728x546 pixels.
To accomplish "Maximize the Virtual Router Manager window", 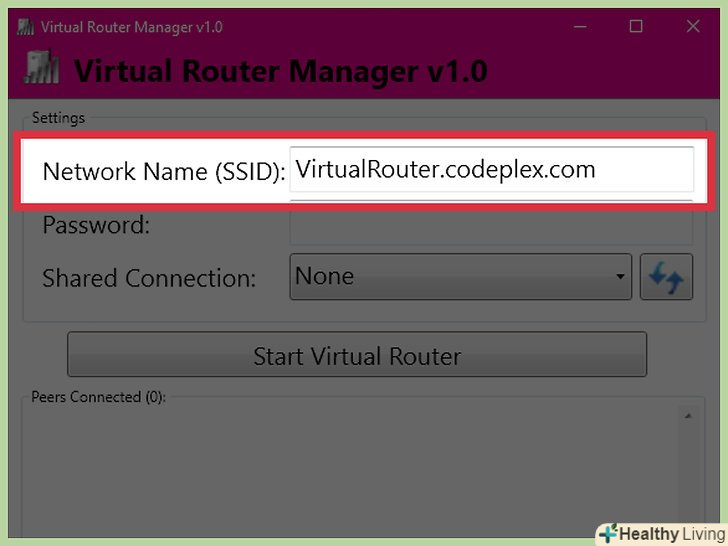I will click(636, 26).
